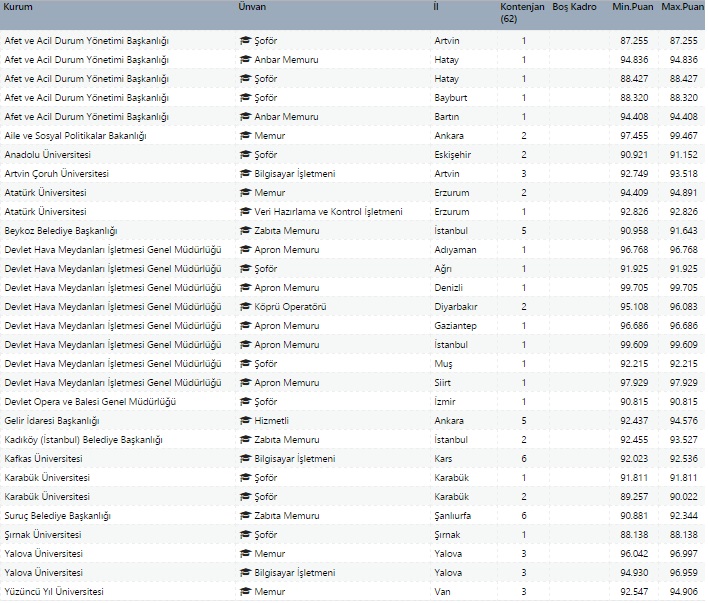Select the Artvin Çoruh Üniversitesi cell
The height and width of the screenshot is (603, 708).
pyautogui.click(x=56, y=174)
